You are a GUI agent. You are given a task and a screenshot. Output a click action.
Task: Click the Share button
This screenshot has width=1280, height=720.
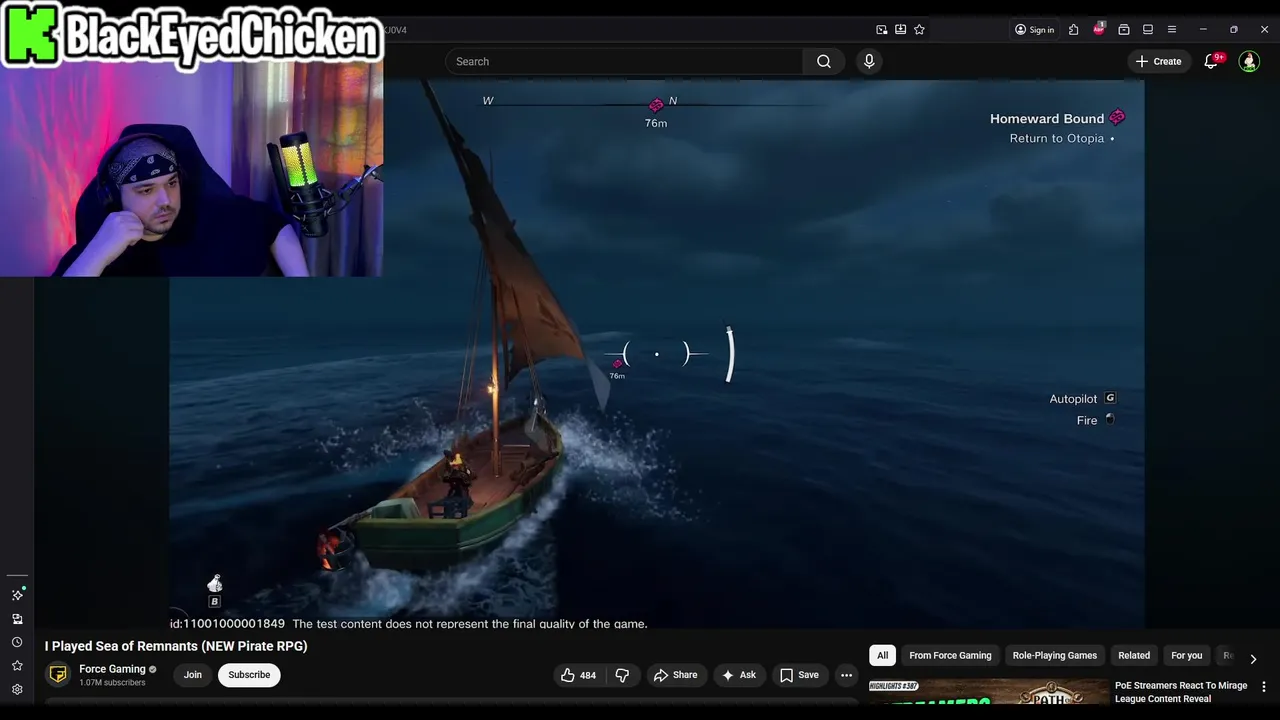pos(675,675)
